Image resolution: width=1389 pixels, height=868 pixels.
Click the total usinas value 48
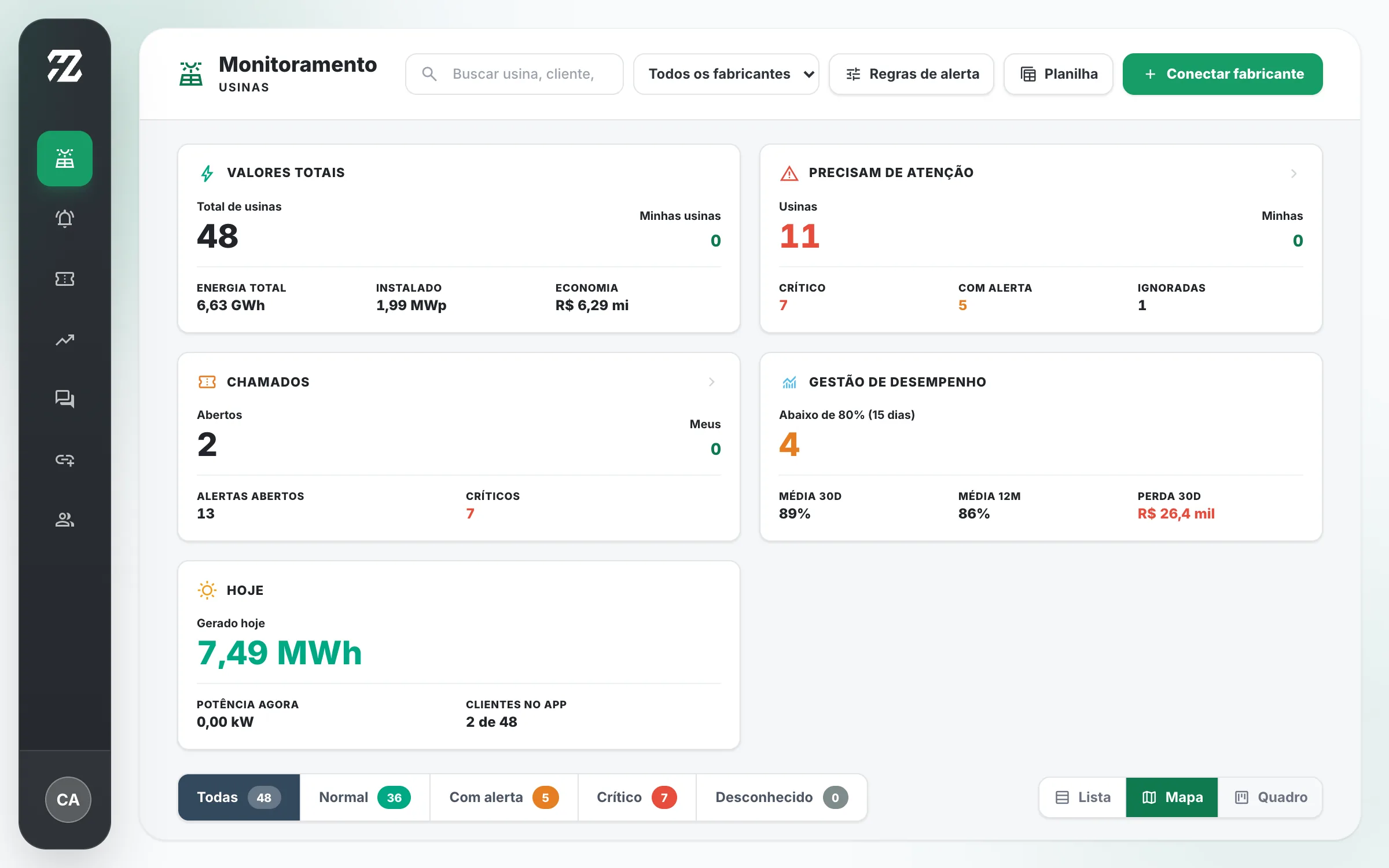pos(218,236)
